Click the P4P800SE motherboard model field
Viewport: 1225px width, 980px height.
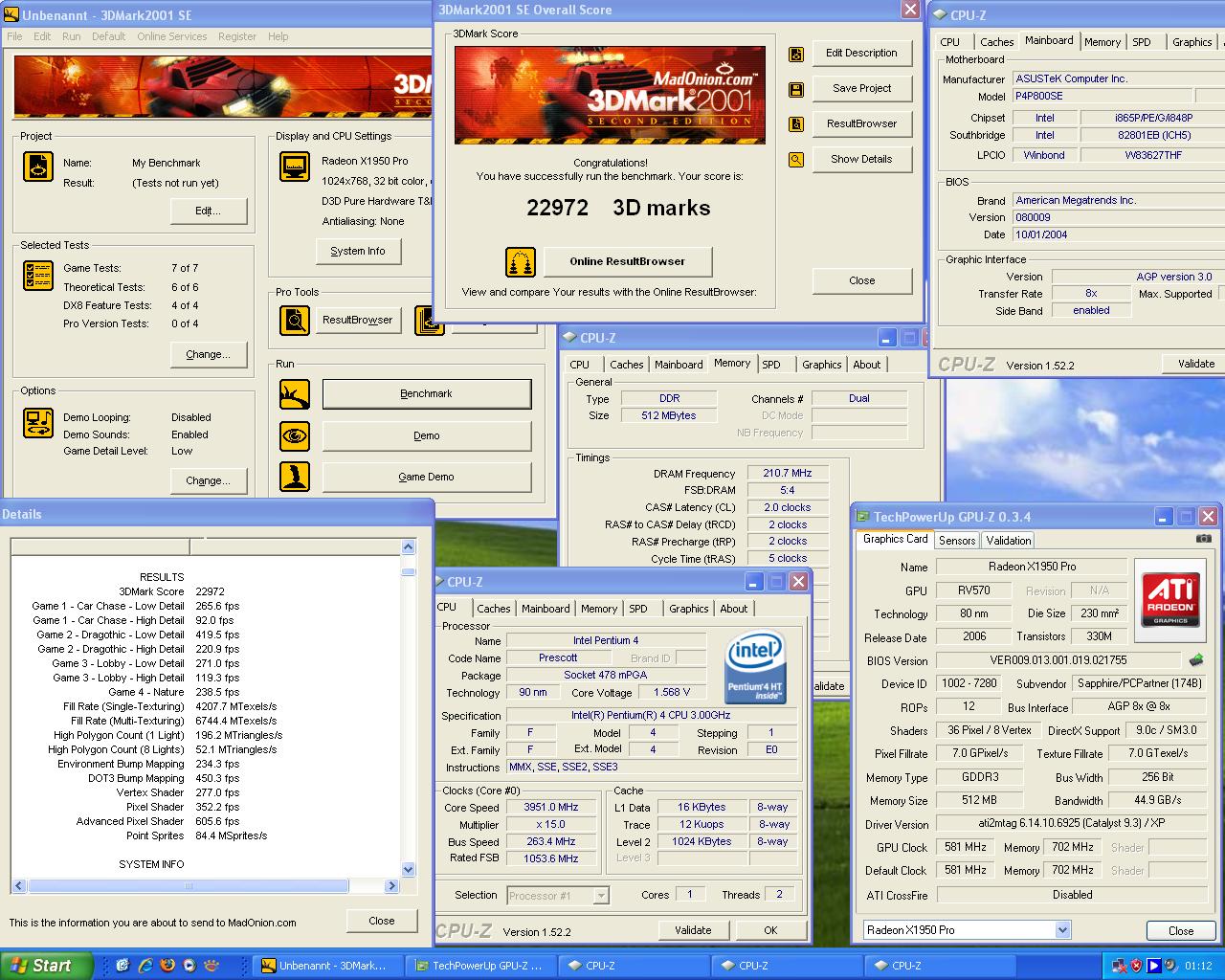tap(1102, 96)
